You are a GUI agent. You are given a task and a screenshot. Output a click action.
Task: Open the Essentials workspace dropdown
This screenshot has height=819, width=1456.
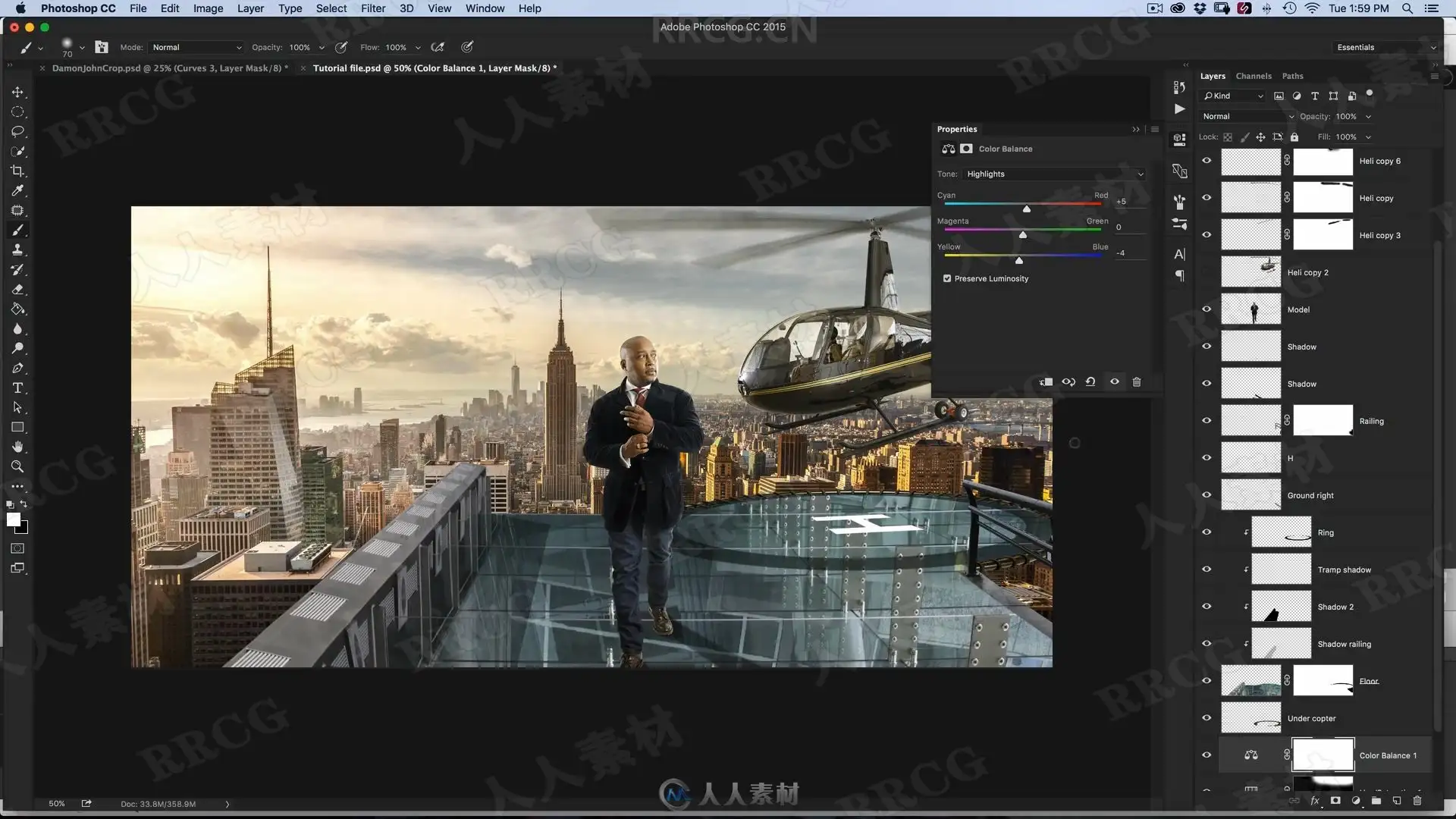click(x=1385, y=48)
